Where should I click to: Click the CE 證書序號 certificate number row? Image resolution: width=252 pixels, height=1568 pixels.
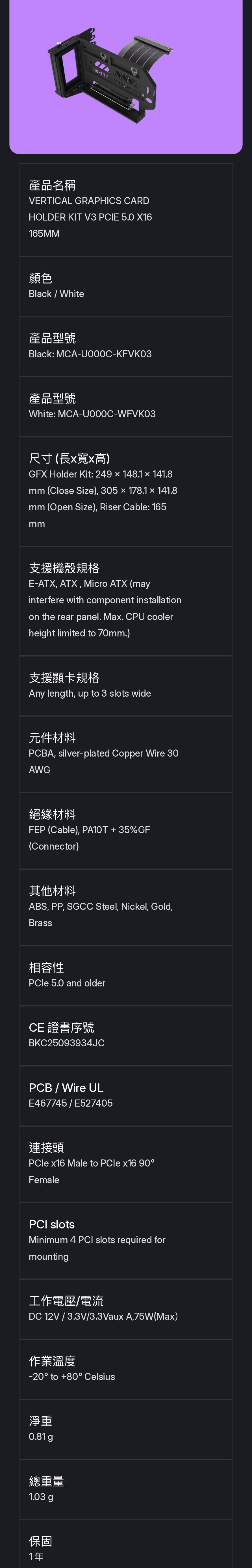[x=125, y=1035]
